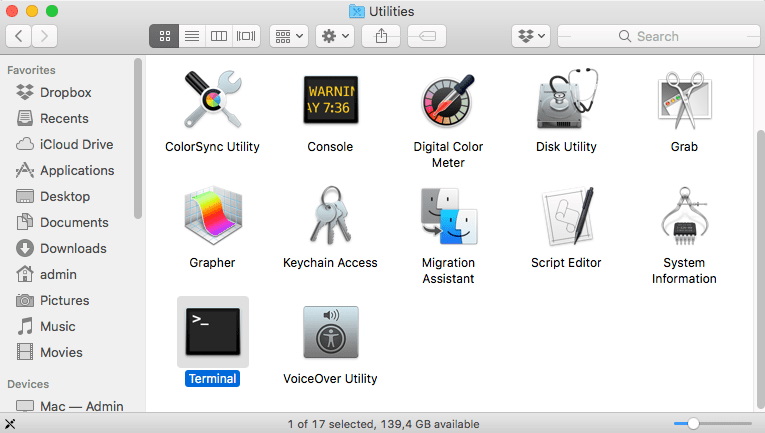Switch to icon view

tap(164, 36)
